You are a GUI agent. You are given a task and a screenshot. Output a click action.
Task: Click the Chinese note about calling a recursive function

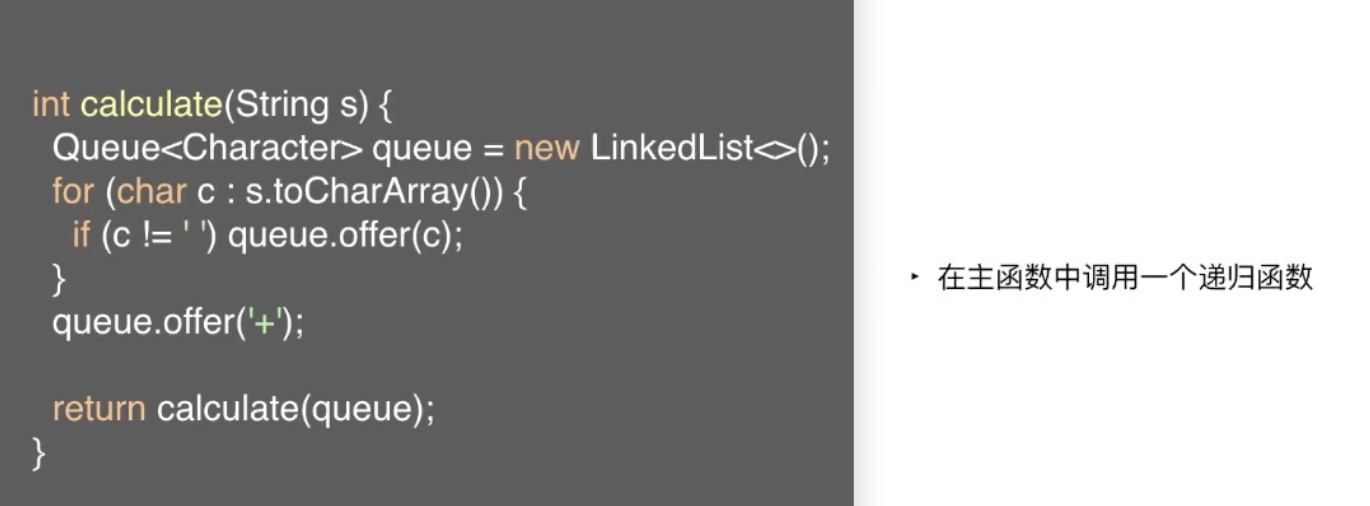coord(1125,278)
